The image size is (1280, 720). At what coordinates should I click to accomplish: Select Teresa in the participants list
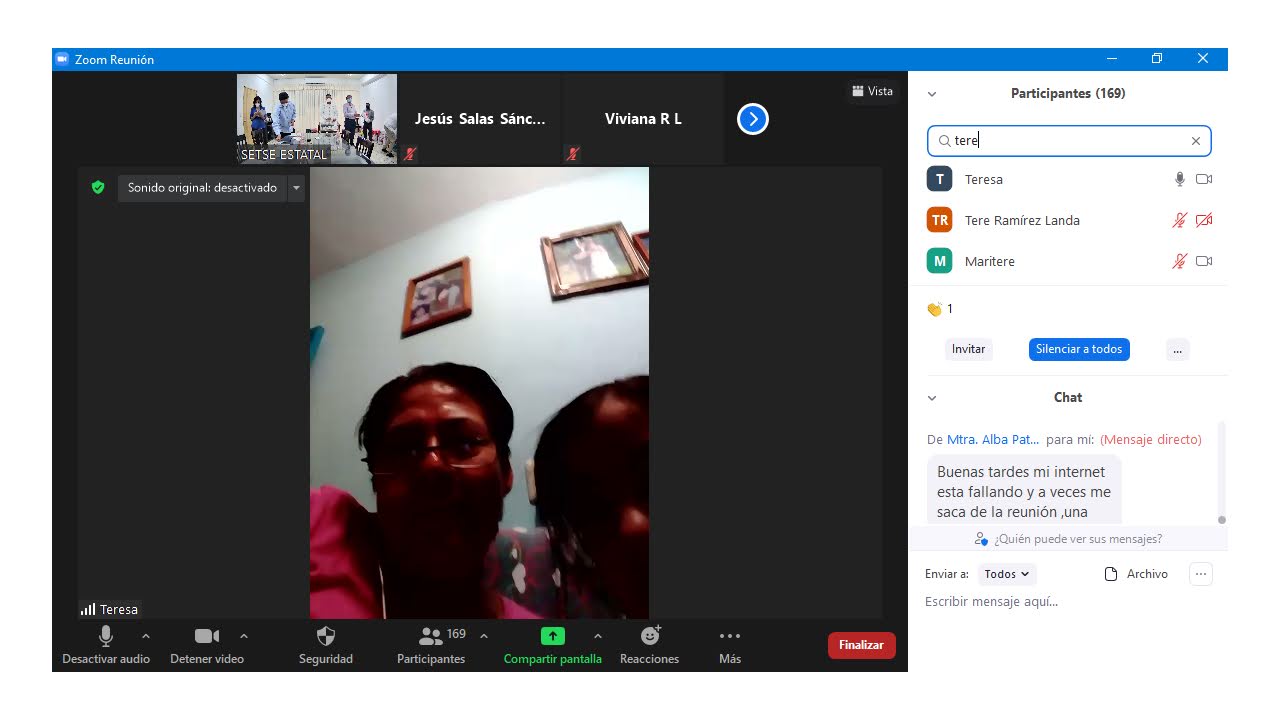[x=1068, y=179]
